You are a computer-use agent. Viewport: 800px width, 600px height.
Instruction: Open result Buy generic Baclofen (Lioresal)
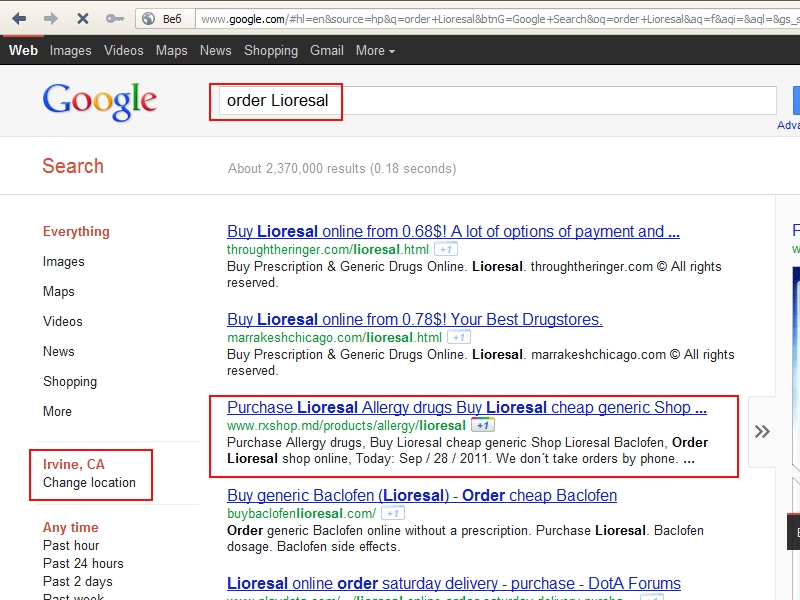coord(422,495)
